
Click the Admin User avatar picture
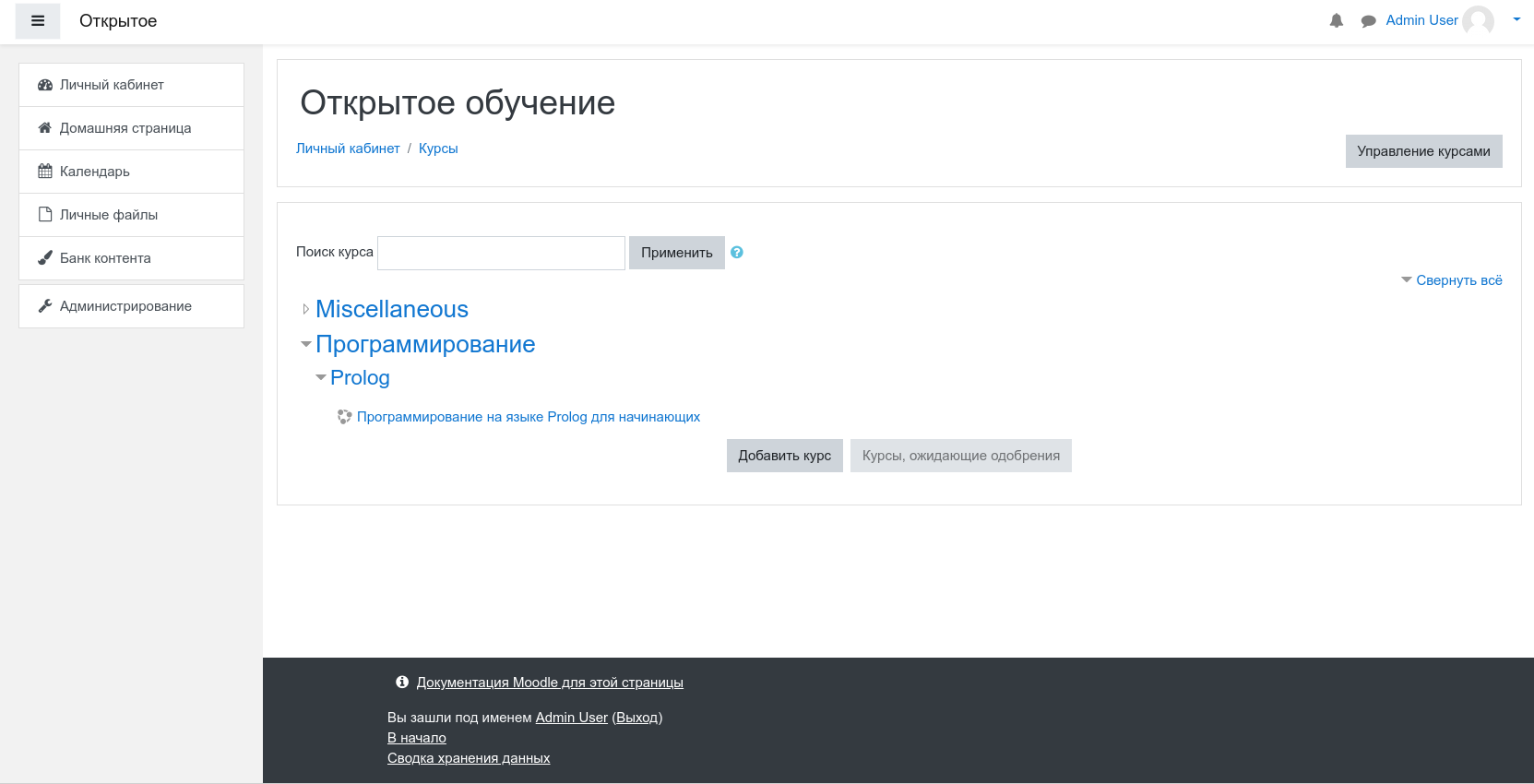click(1478, 20)
